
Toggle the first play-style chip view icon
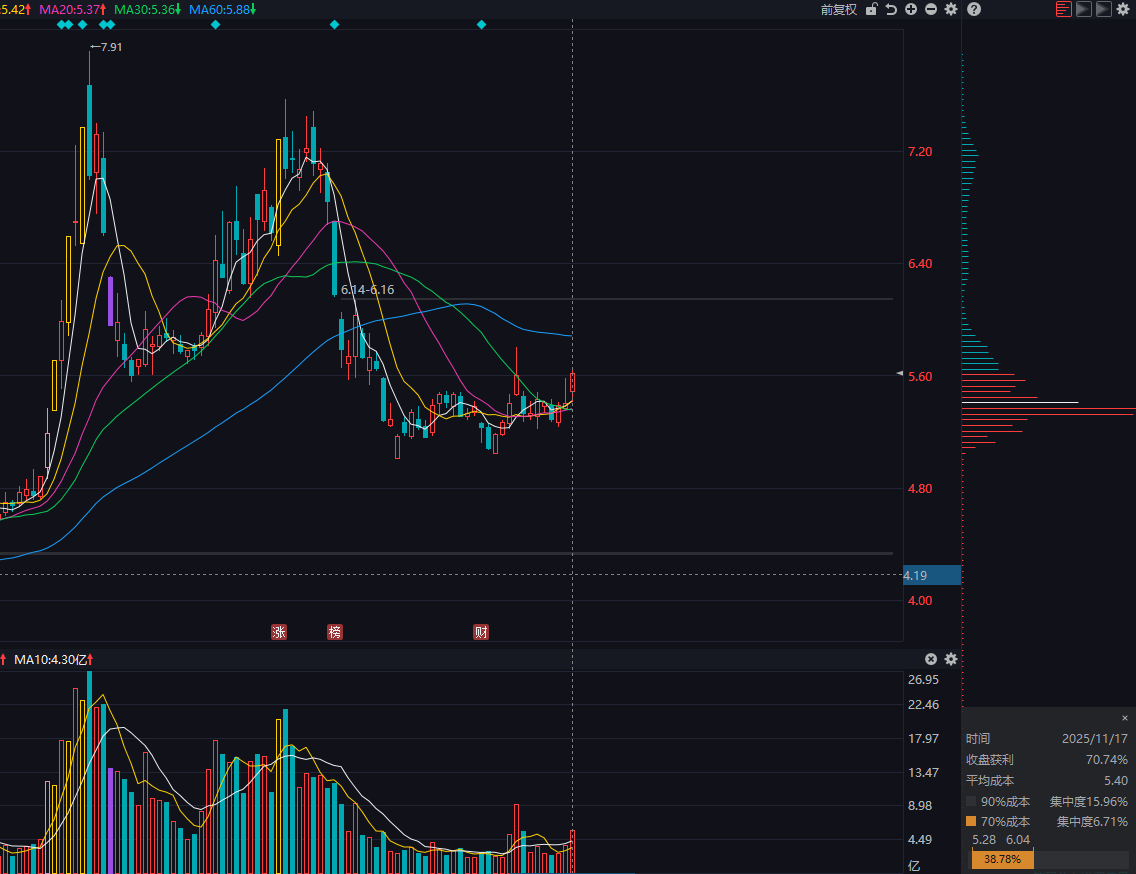[x=1083, y=9]
